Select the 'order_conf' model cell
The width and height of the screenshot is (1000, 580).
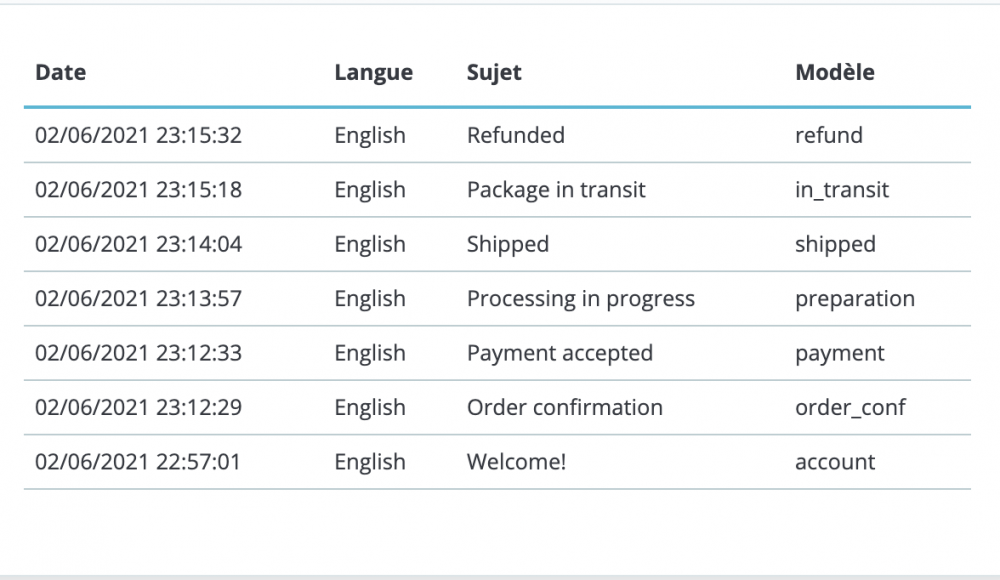click(850, 408)
